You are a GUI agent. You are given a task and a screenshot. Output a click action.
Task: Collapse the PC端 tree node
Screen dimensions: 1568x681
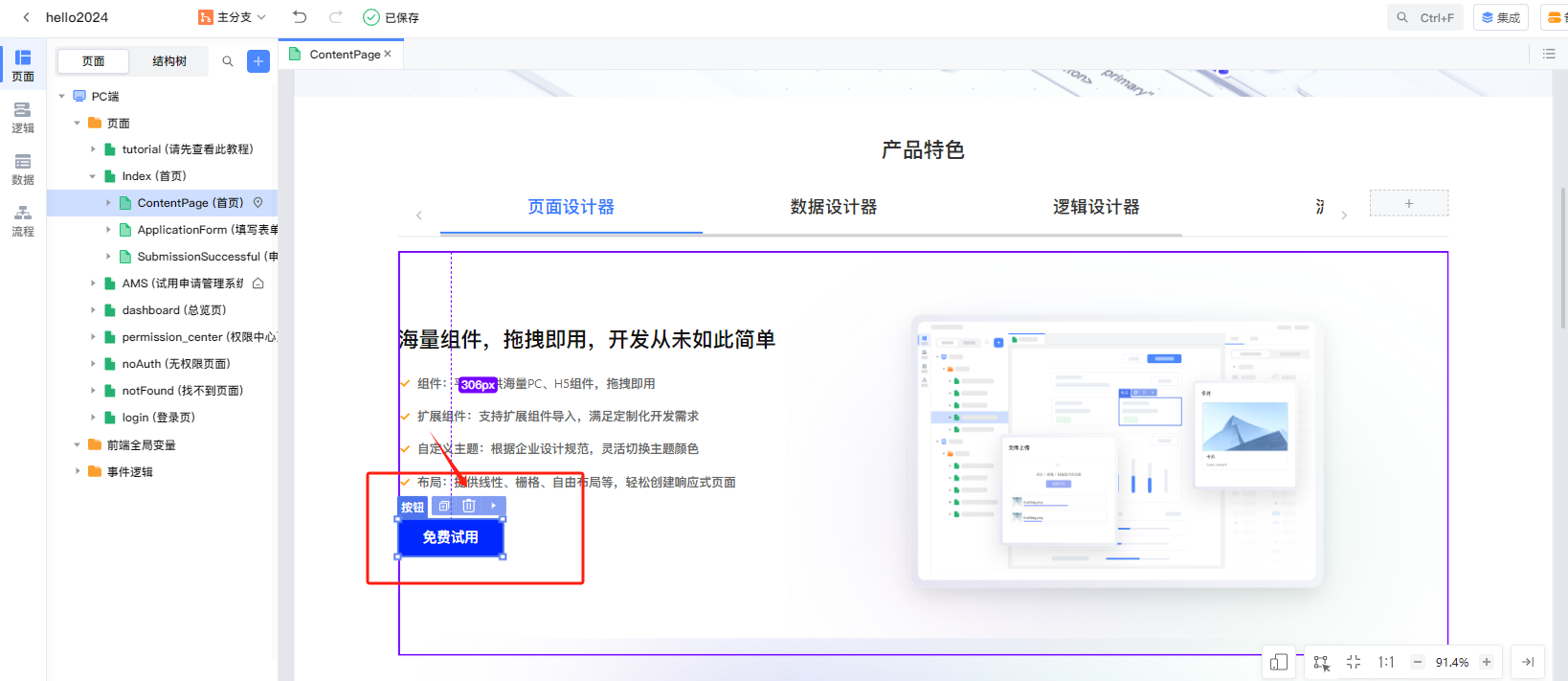point(62,96)
